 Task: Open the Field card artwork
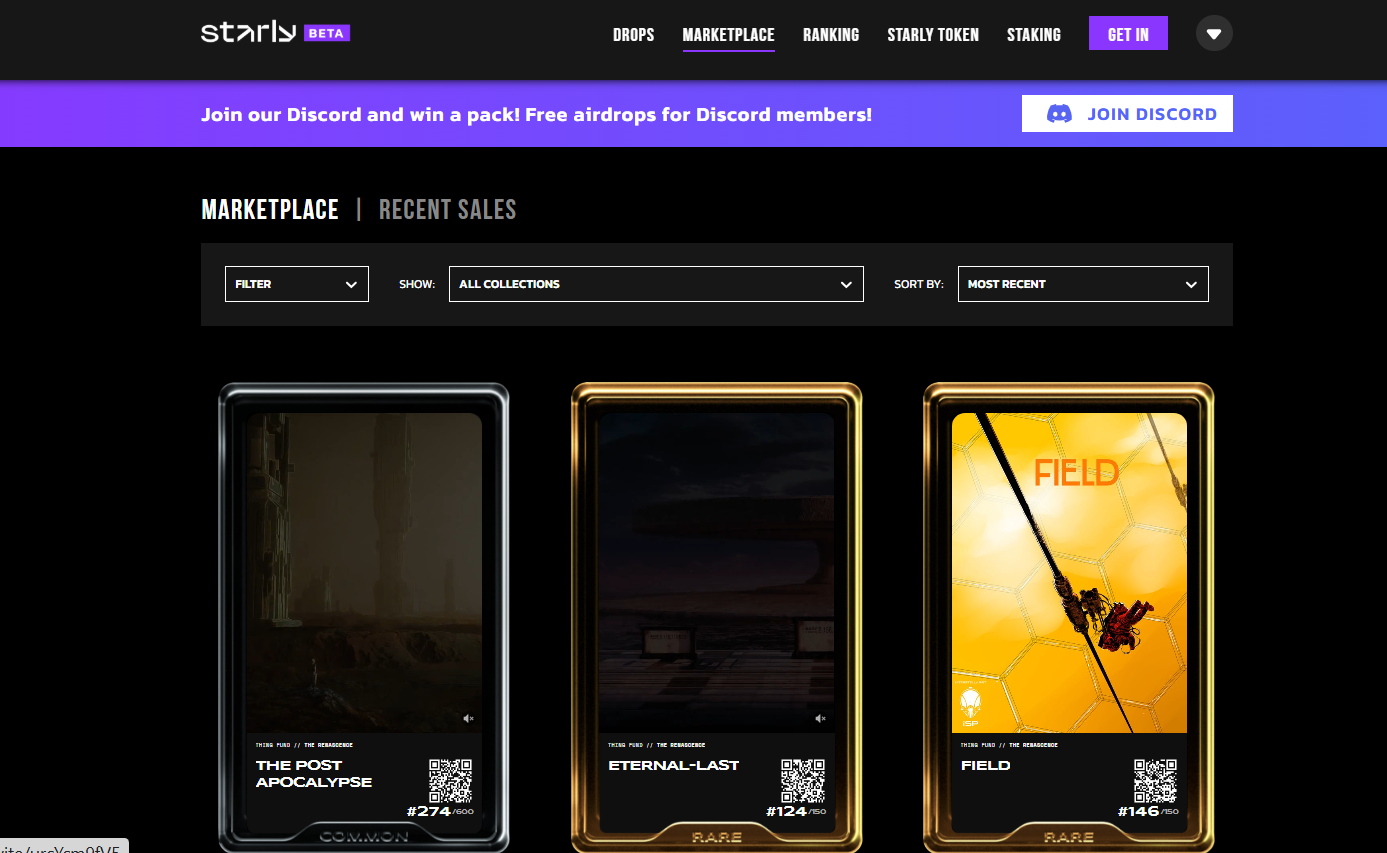click(x=1069, y=572)
